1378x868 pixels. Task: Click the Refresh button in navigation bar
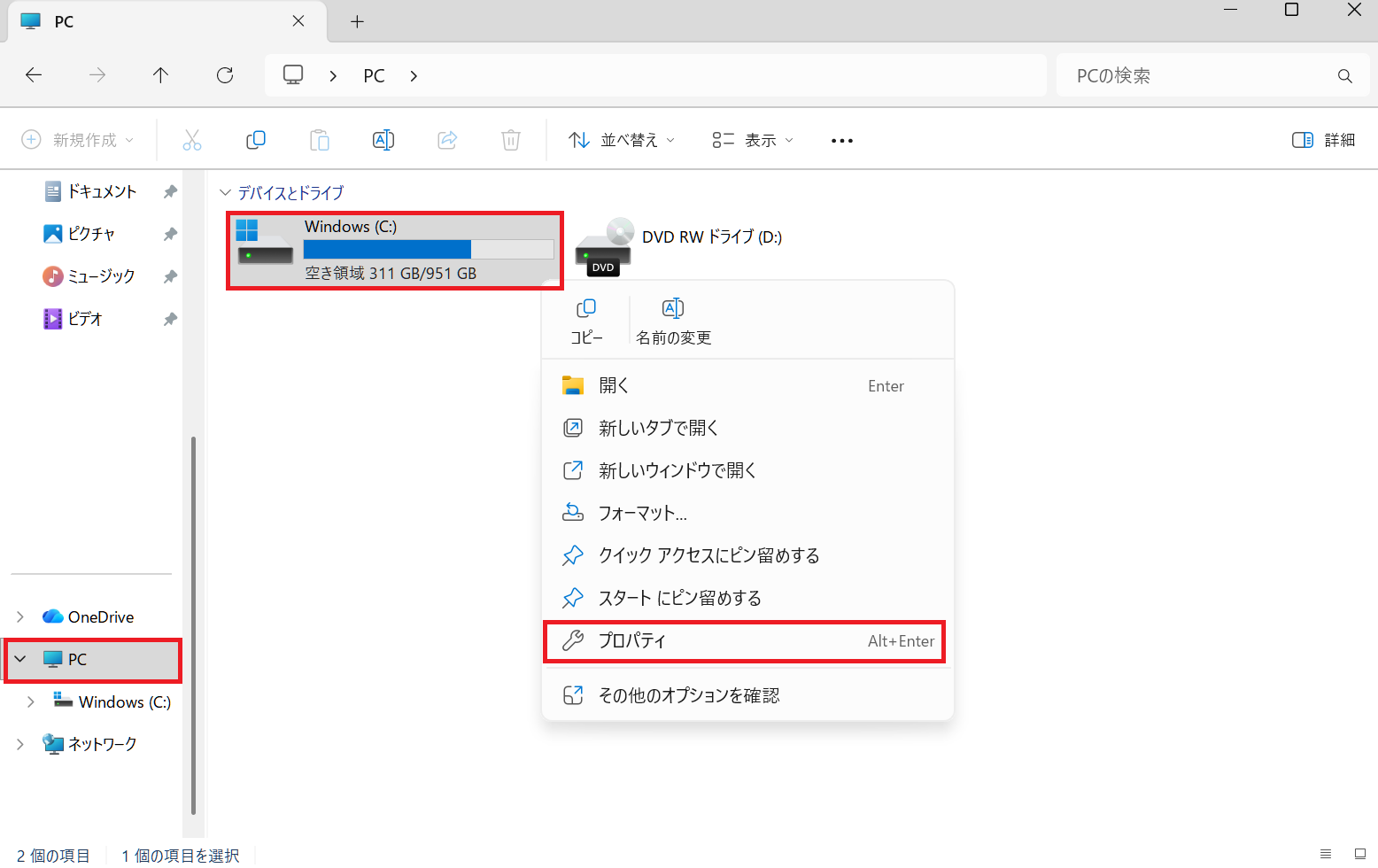(225, 75)
